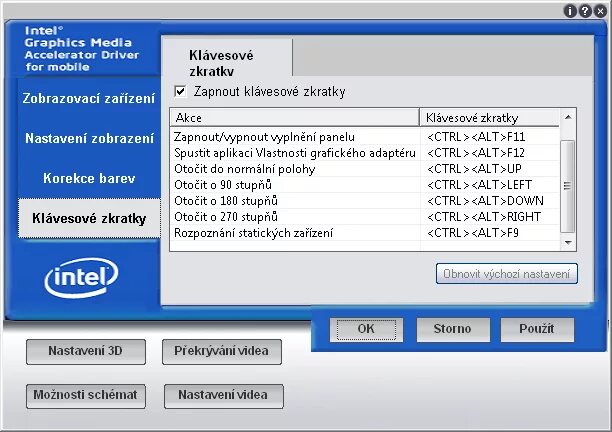
Task: Open Překrývání videa settings
Action: 222,351
